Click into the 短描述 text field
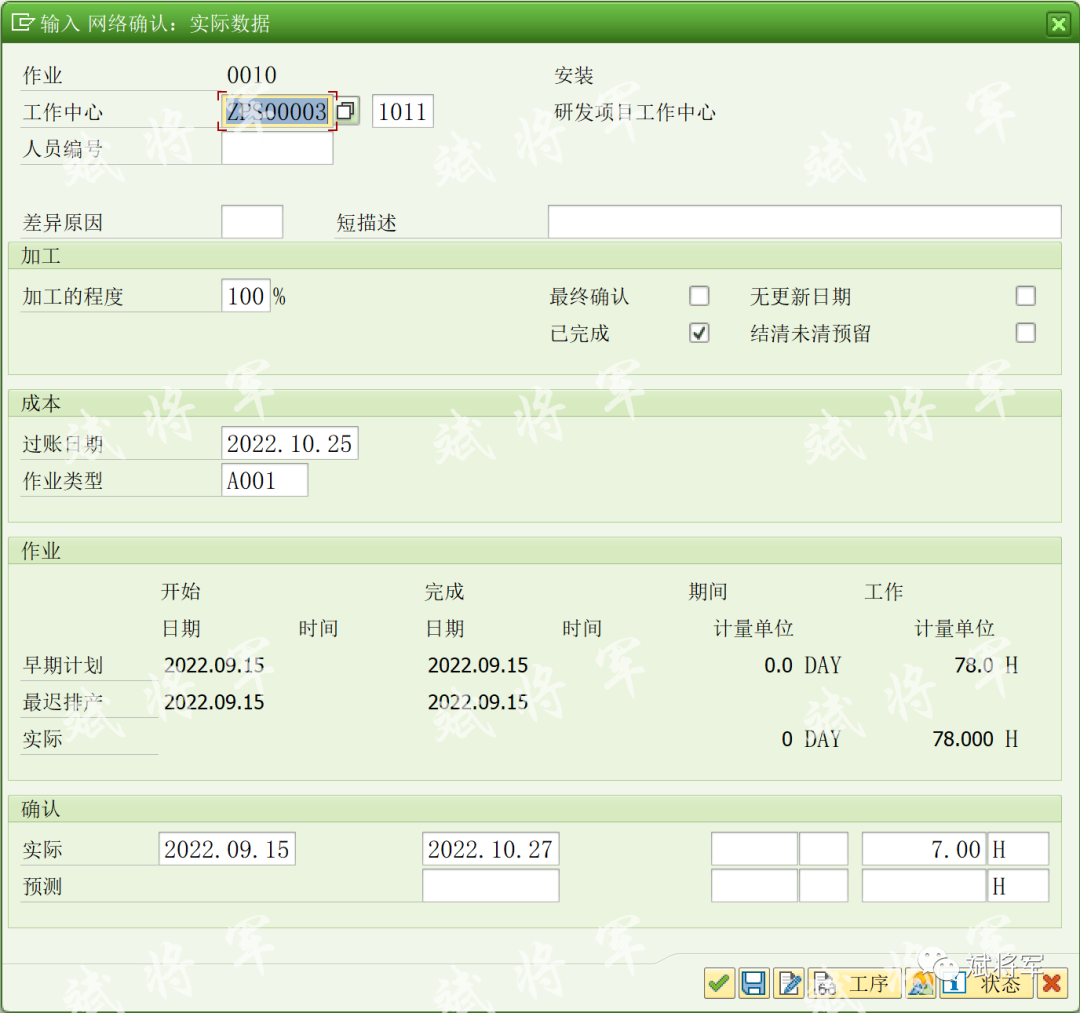 [x=804, y=222]
